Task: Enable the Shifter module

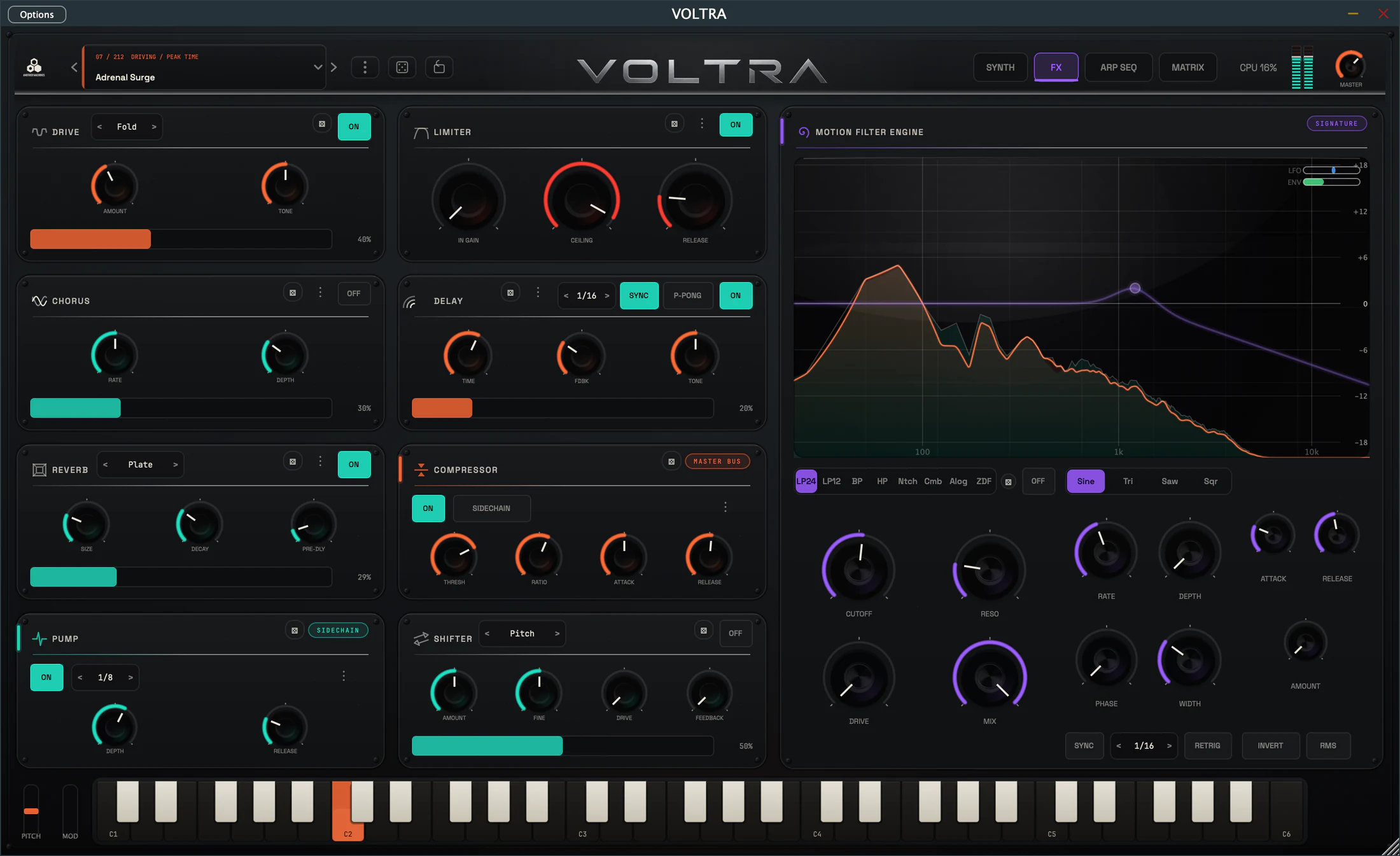Action: 736,633
